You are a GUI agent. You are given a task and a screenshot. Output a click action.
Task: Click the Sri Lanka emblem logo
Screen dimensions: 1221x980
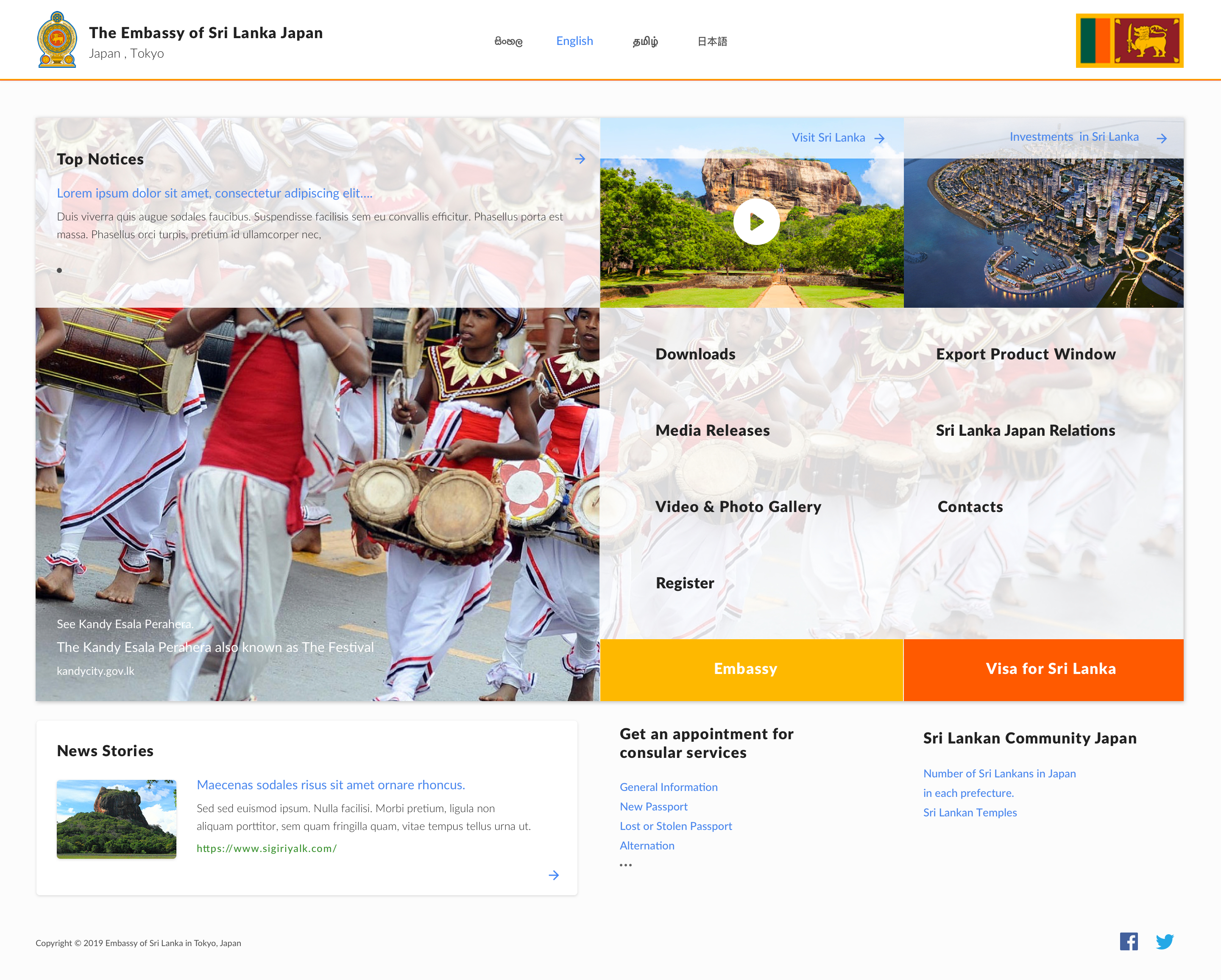pos(57,40)
